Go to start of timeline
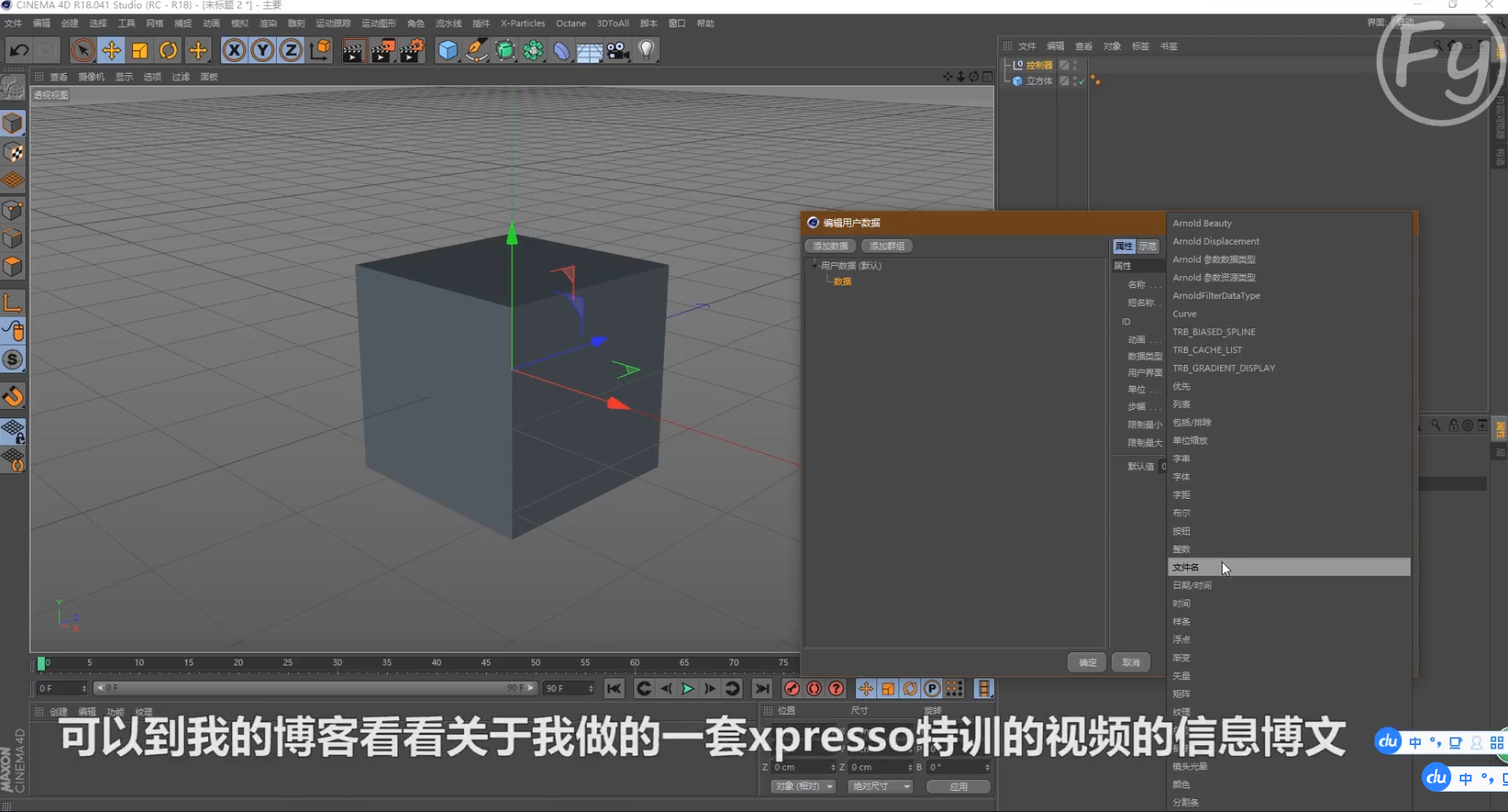The image size is (1508, 812). 615,688
